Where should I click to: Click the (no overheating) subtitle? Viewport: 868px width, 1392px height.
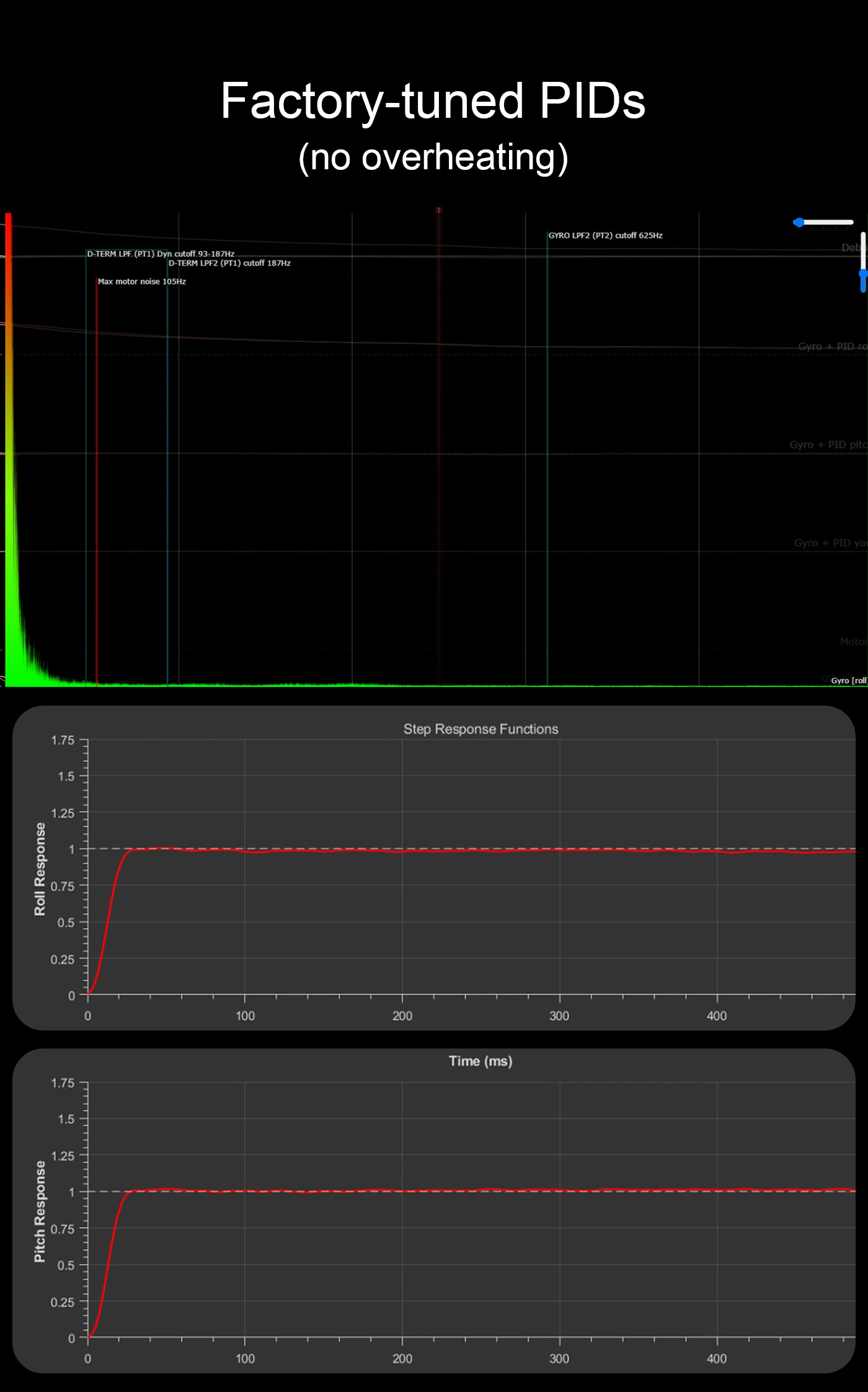click(x=433, y=157)
